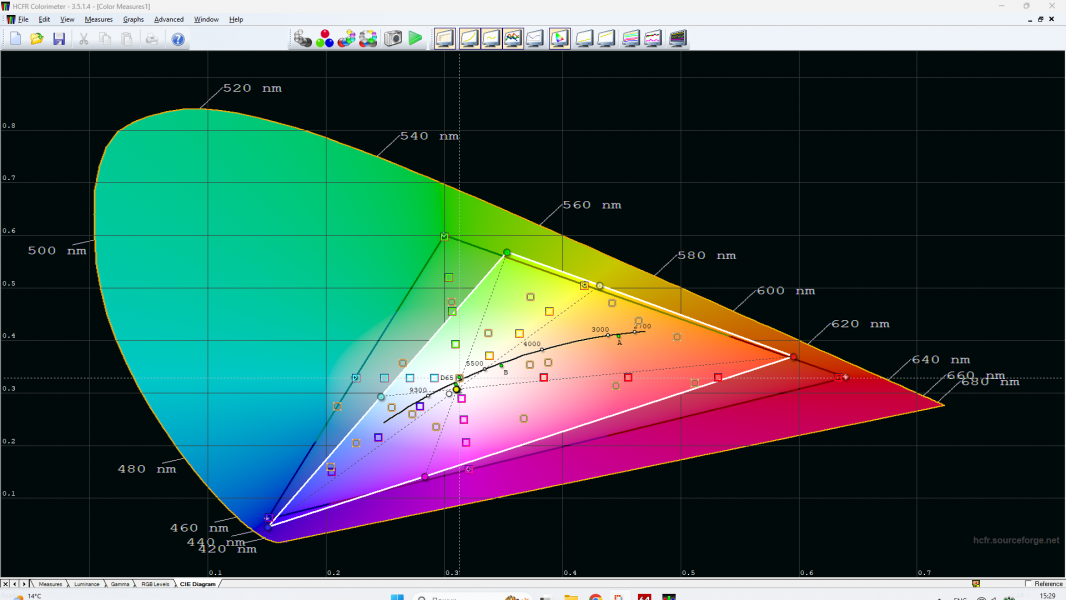Click the red primary point on the triangle
Viewport: 1066px width, 600px height.
[793, 356]
